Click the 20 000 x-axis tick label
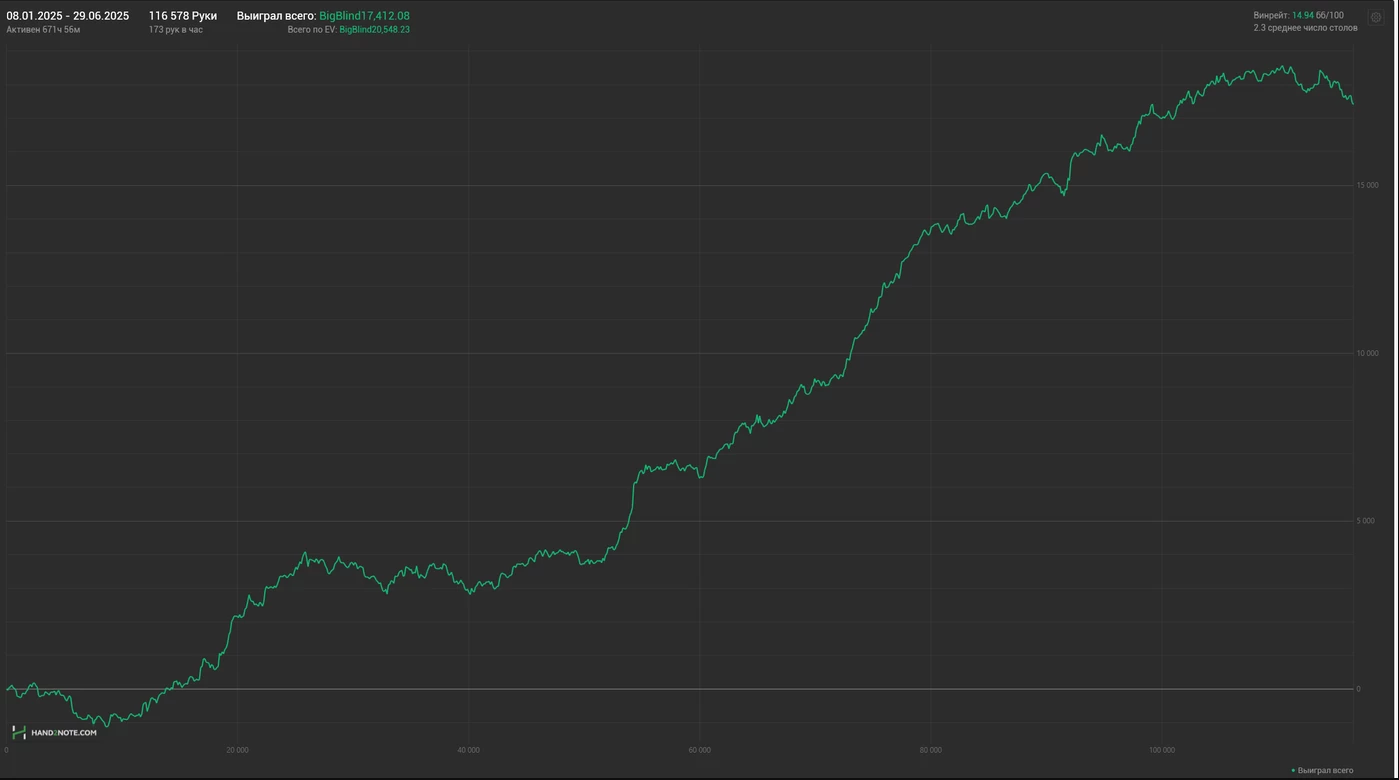 coord(237,750)
